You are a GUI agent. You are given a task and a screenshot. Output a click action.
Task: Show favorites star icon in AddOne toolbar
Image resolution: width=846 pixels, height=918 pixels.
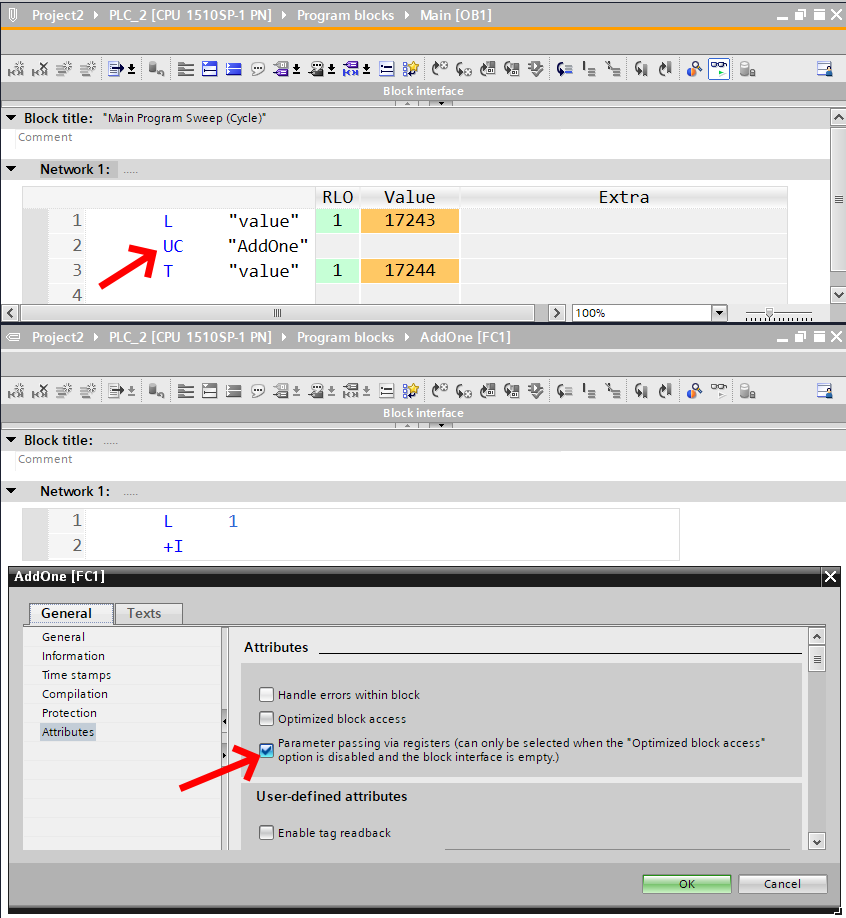pos(411,391)
